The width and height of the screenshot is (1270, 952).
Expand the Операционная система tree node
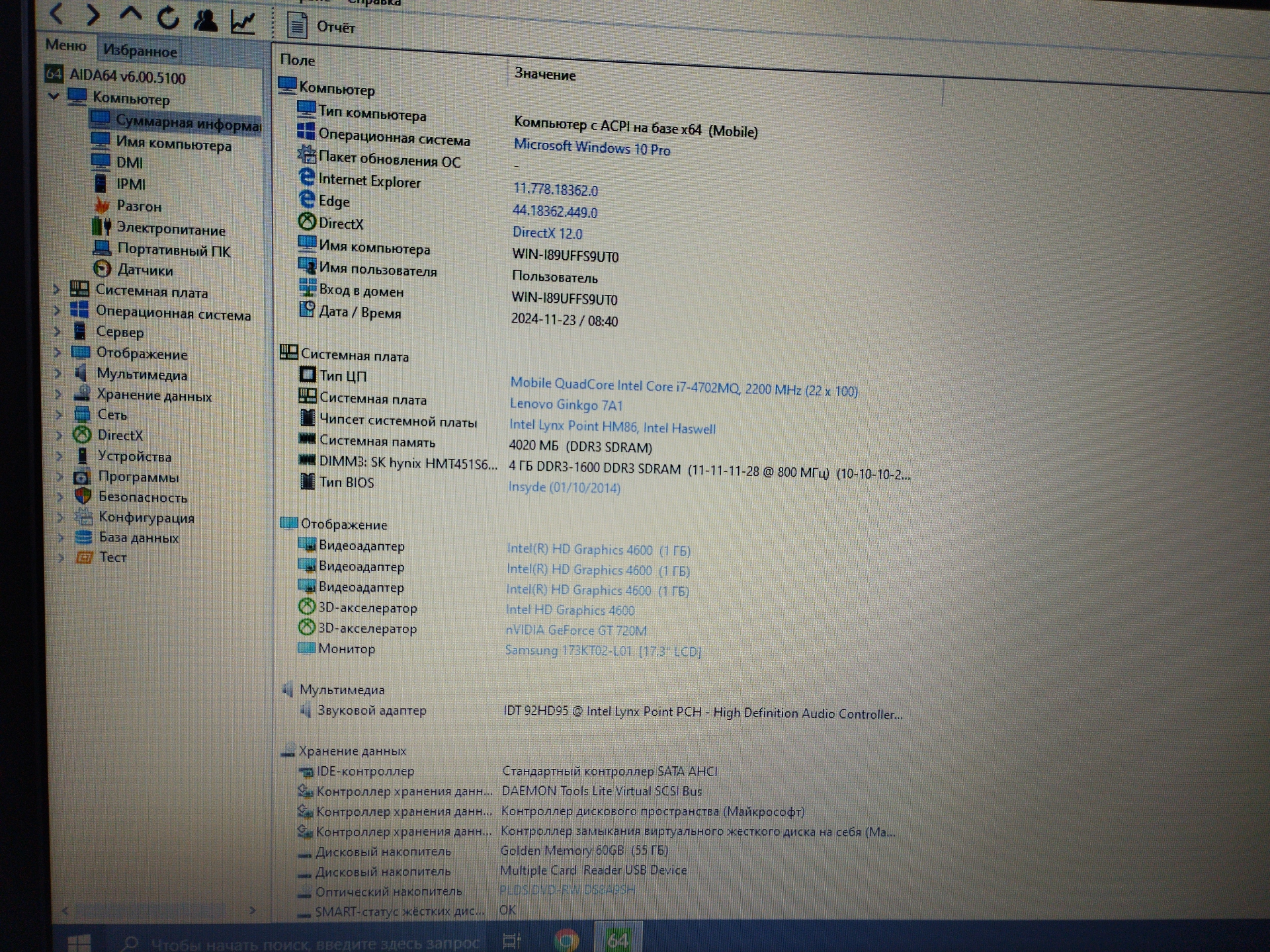click(57, 310)
